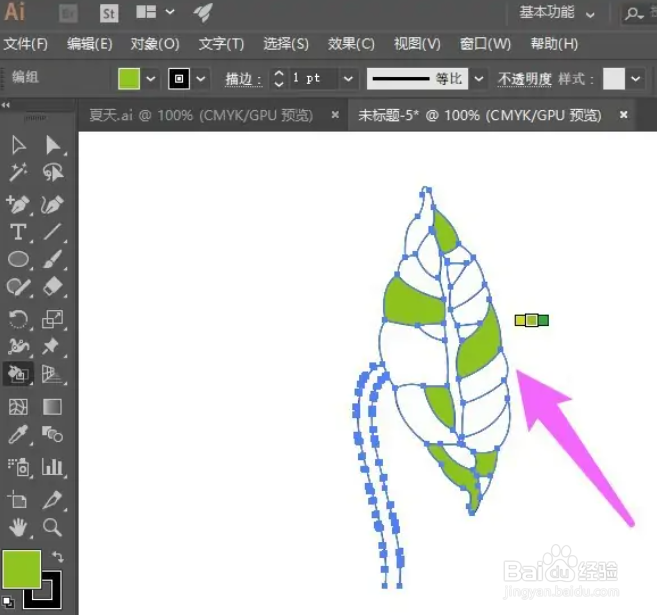657x615 pixels.
Task: Select the Ellipse tool
Action: (18, 259)
